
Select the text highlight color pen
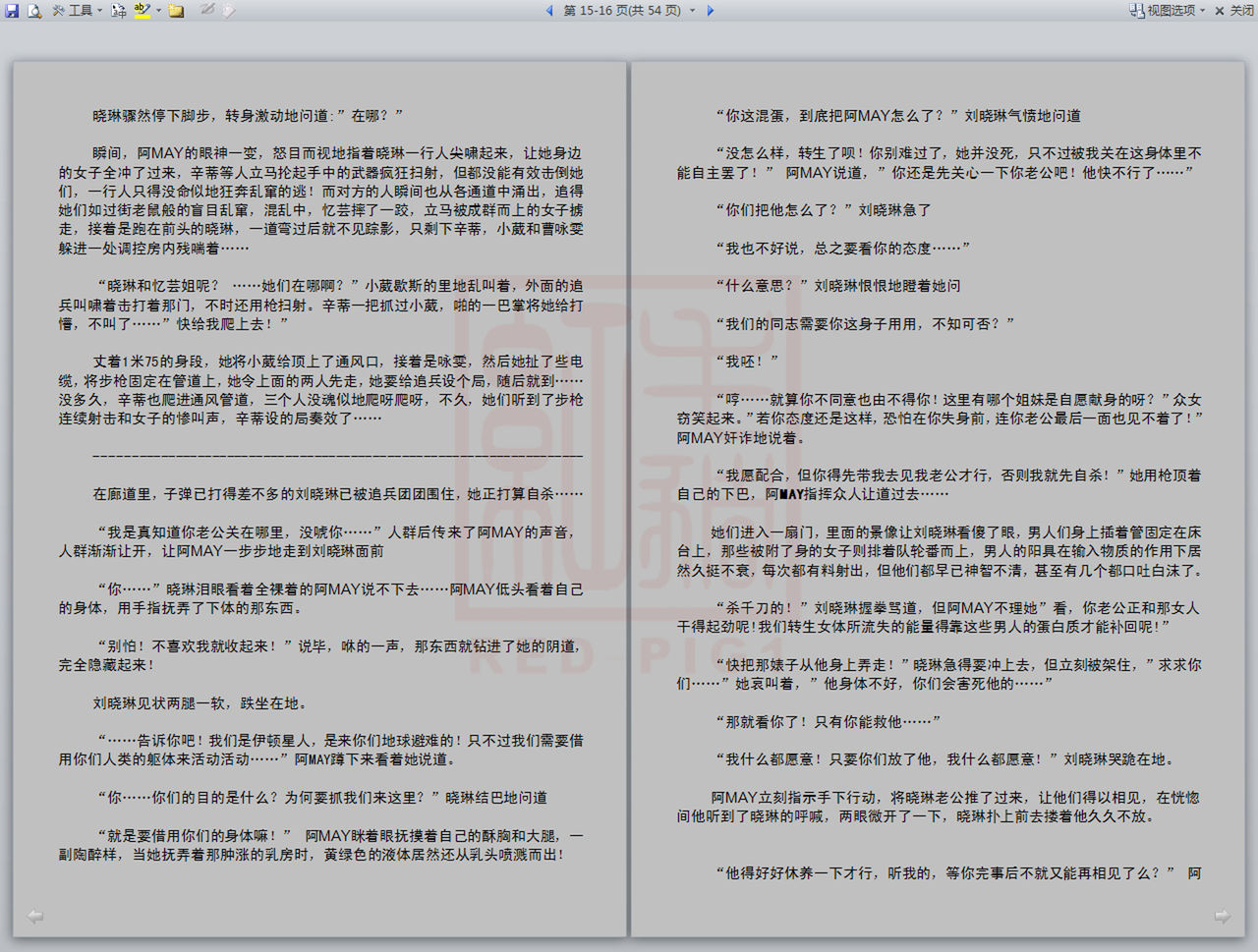pyautogui.click(x=143, y=11)
